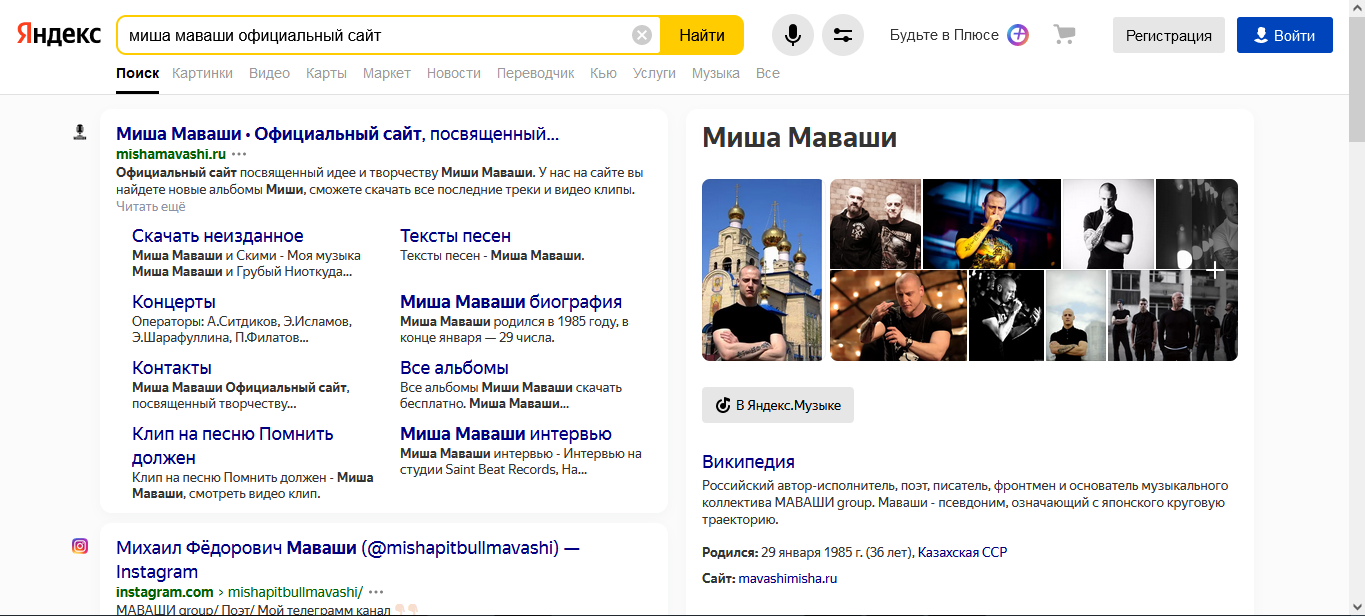
Task: Open search settings sliders icon
Action: [x=843, y=35]
